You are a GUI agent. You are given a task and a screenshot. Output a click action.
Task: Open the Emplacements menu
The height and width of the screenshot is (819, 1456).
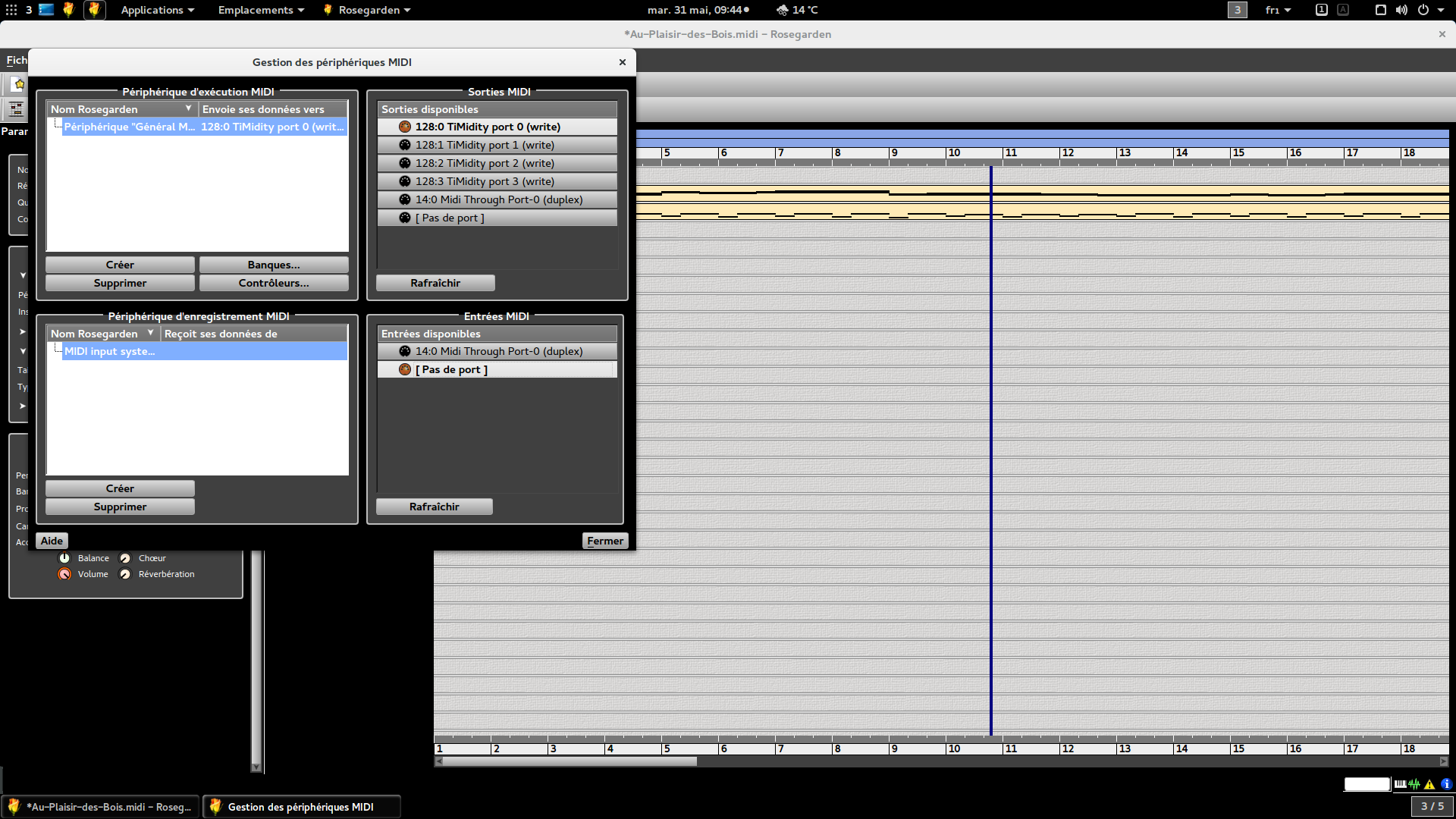pos(261,10)
